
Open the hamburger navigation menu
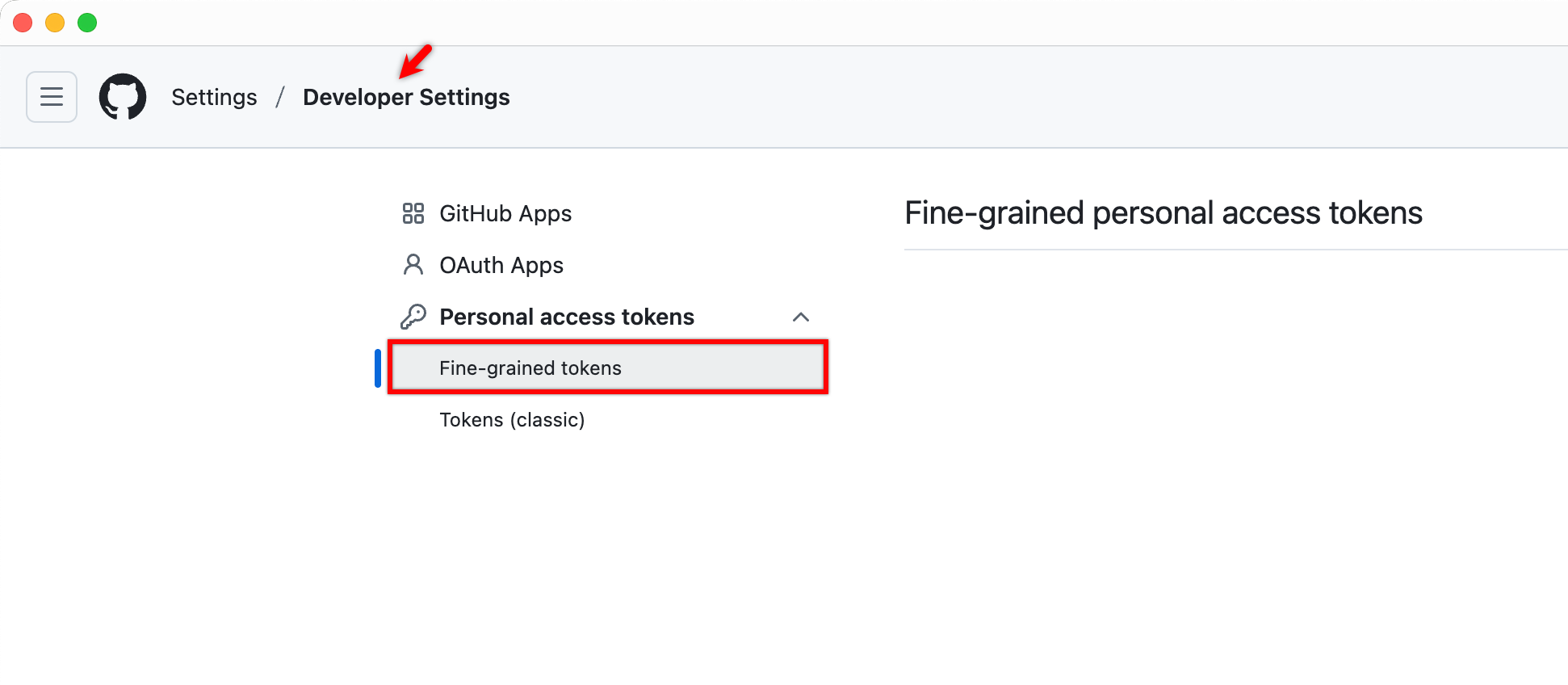pyautogui.click(x=51, y=96)
